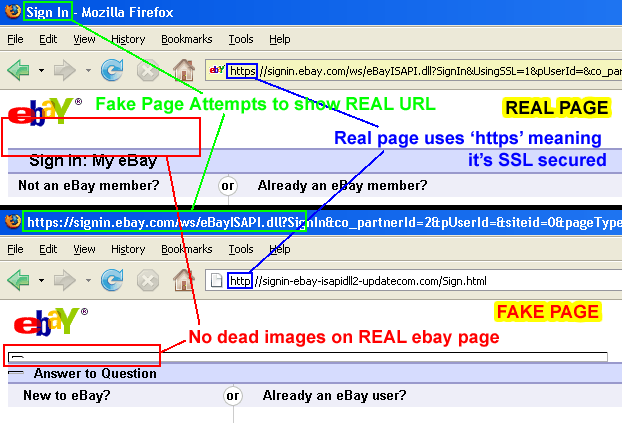Click the signin.ebay.com address bar
Image resolution: width=622 pixels, height=423 pixels.
tap(413, 71)
